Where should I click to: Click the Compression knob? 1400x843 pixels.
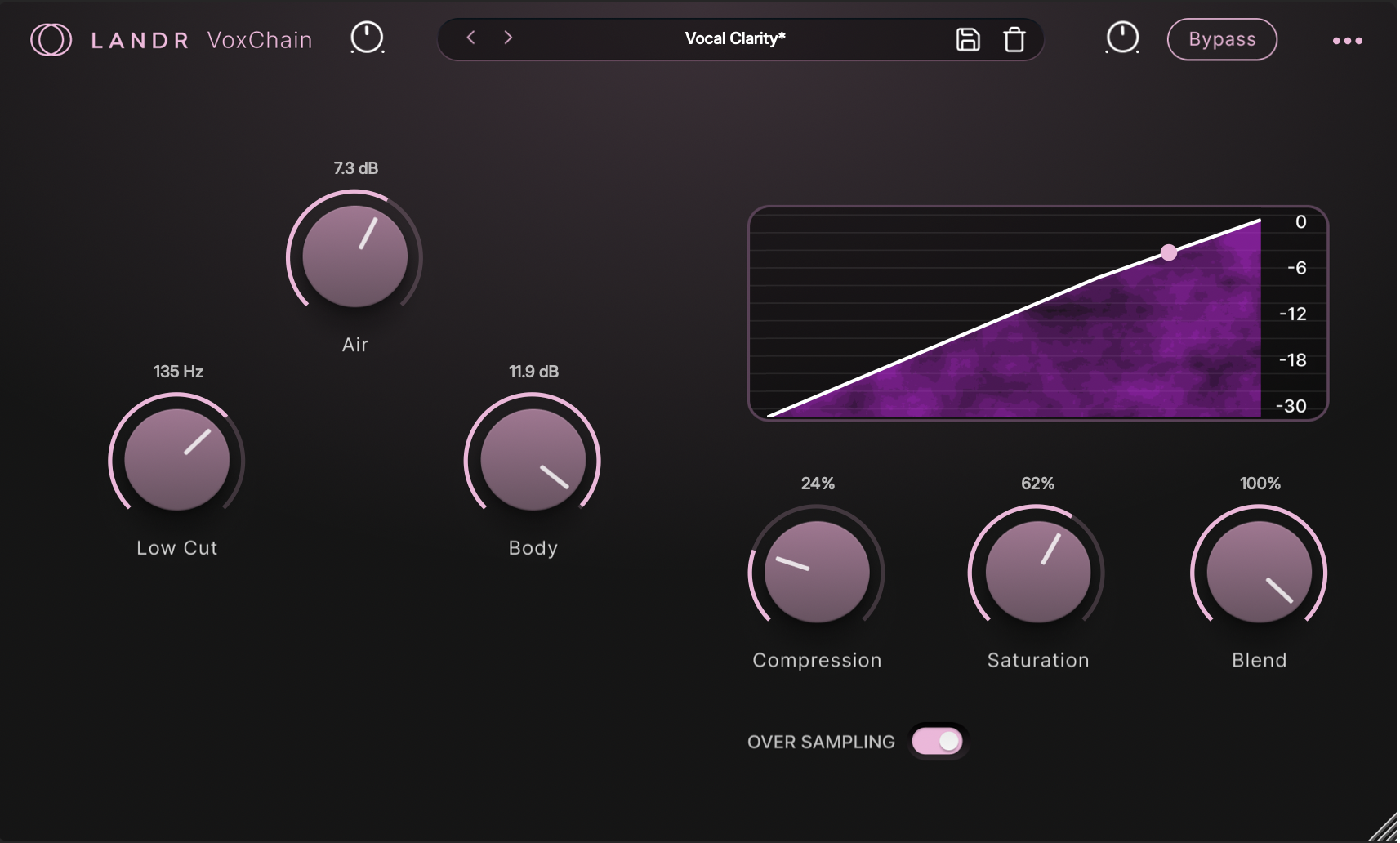tap(817, 572)
